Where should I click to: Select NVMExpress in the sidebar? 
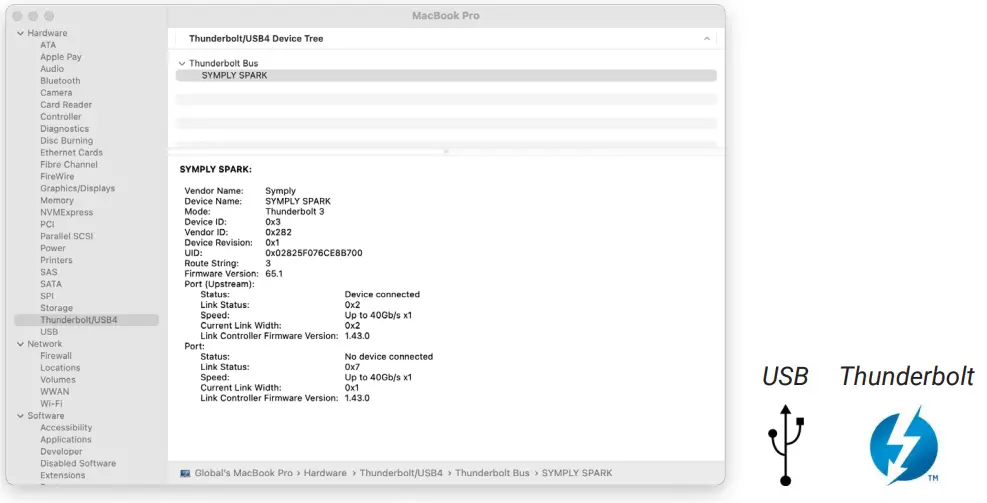(x=67, y=213)
